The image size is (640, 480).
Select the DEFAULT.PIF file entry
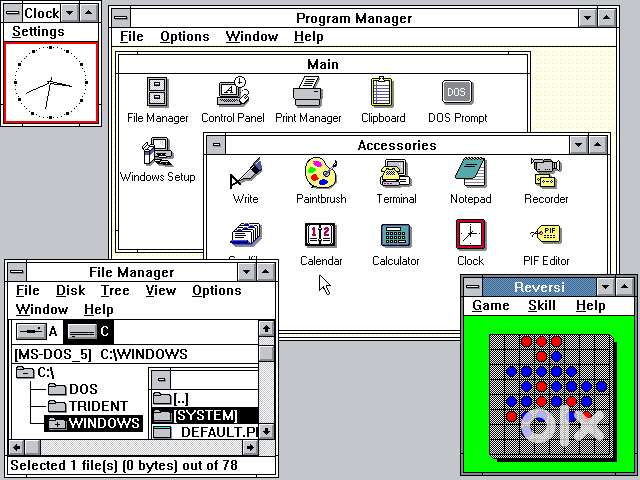click(x=205, y=432)
